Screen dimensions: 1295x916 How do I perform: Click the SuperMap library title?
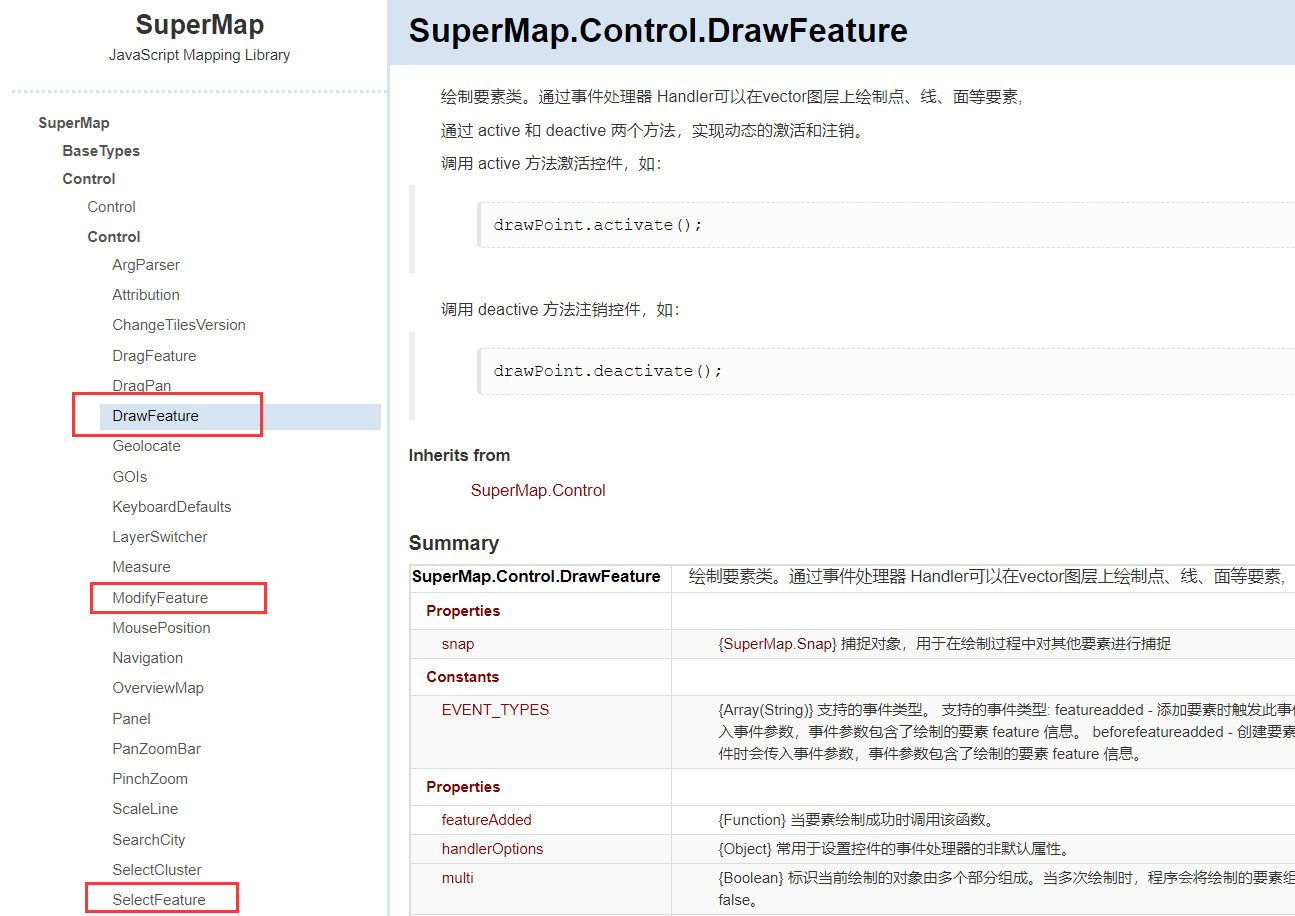(x=200, y=25)
